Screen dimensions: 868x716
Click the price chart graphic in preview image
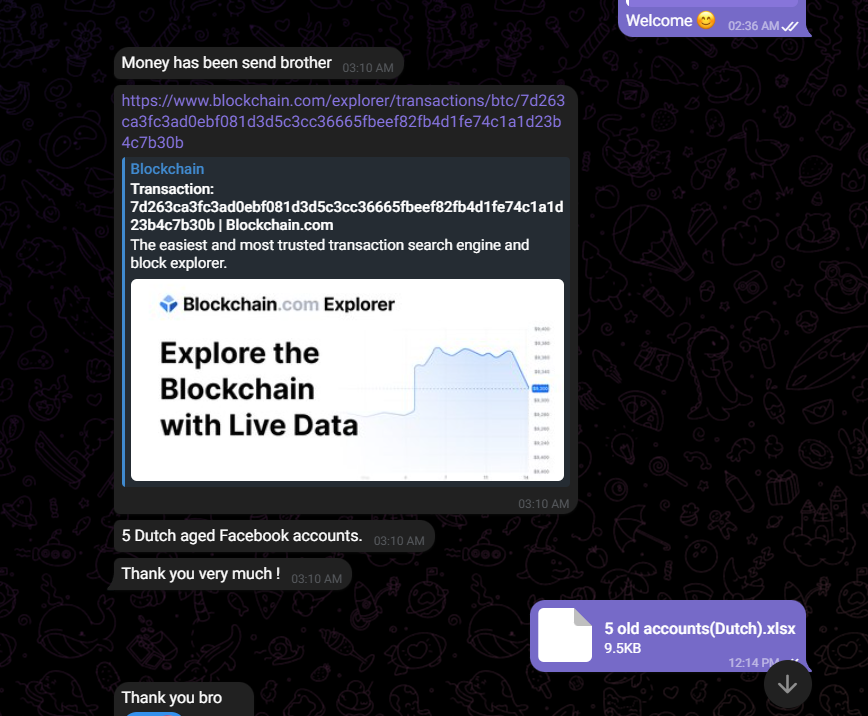click(448, 401)
